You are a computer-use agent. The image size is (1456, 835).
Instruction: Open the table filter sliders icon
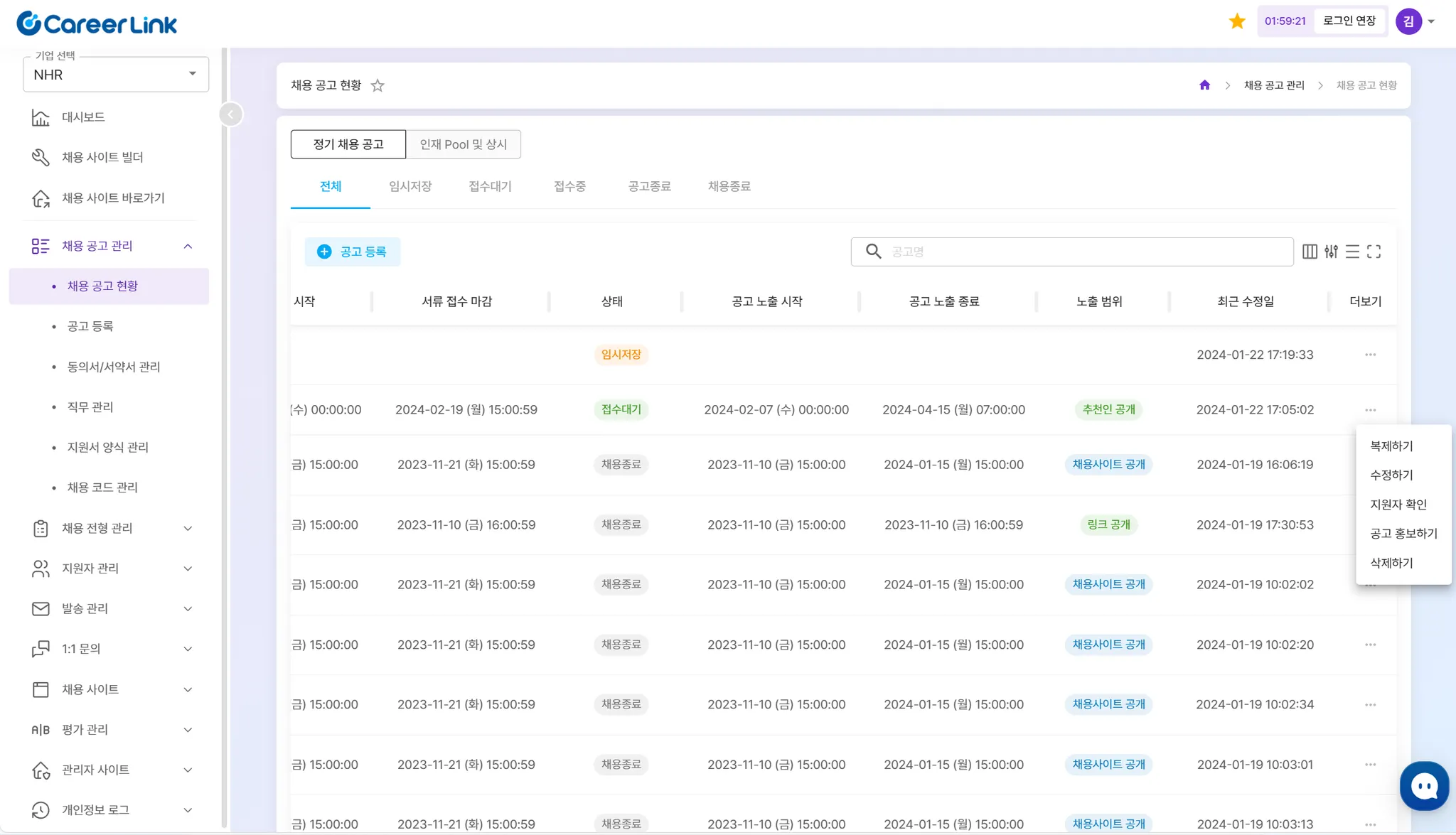pos(1331,252)
